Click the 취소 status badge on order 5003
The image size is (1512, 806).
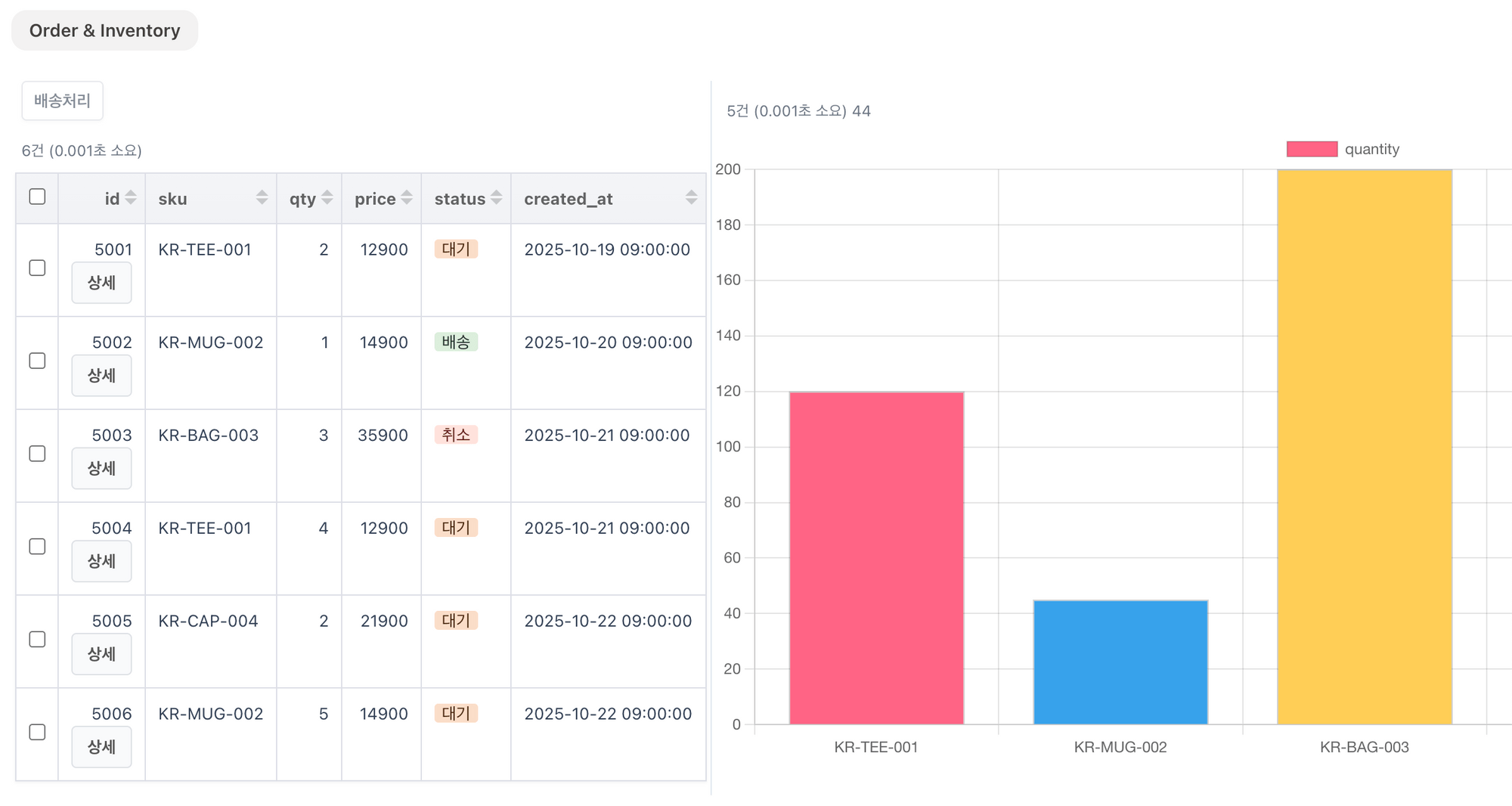456,435
